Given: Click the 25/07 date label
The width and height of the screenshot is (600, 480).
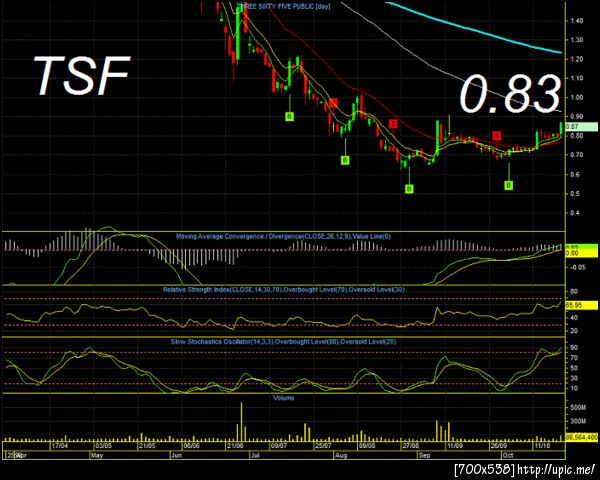Looking at the screenshot, I should [x=323, y=446].
